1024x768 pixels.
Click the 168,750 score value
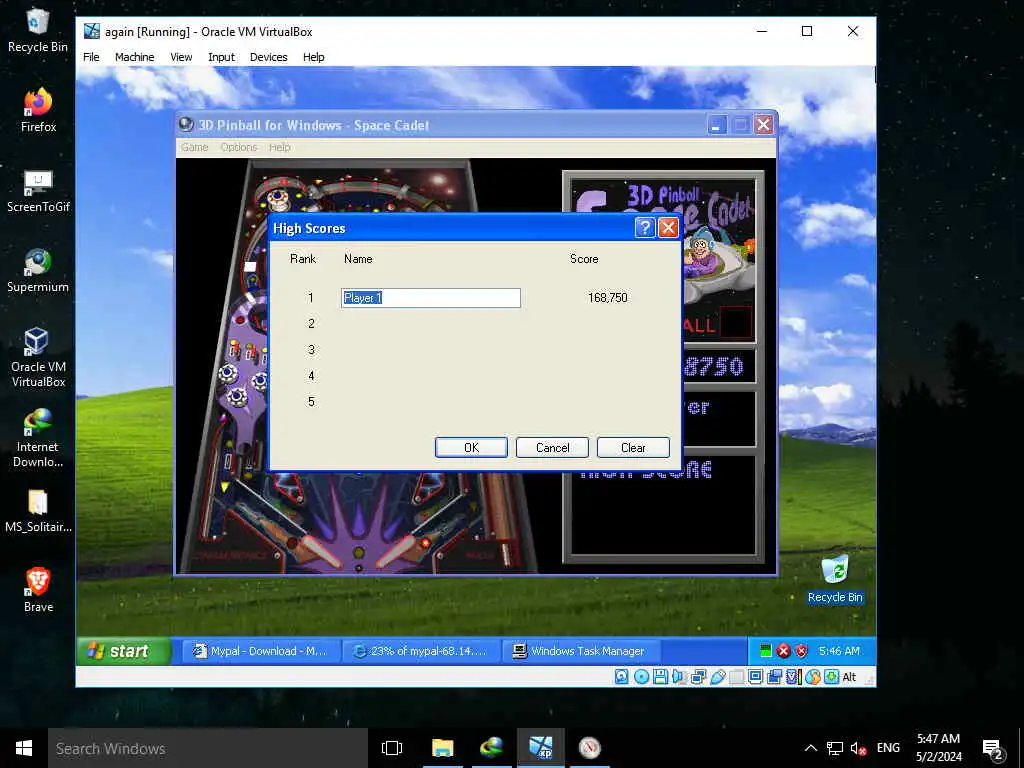click(607, 298)
